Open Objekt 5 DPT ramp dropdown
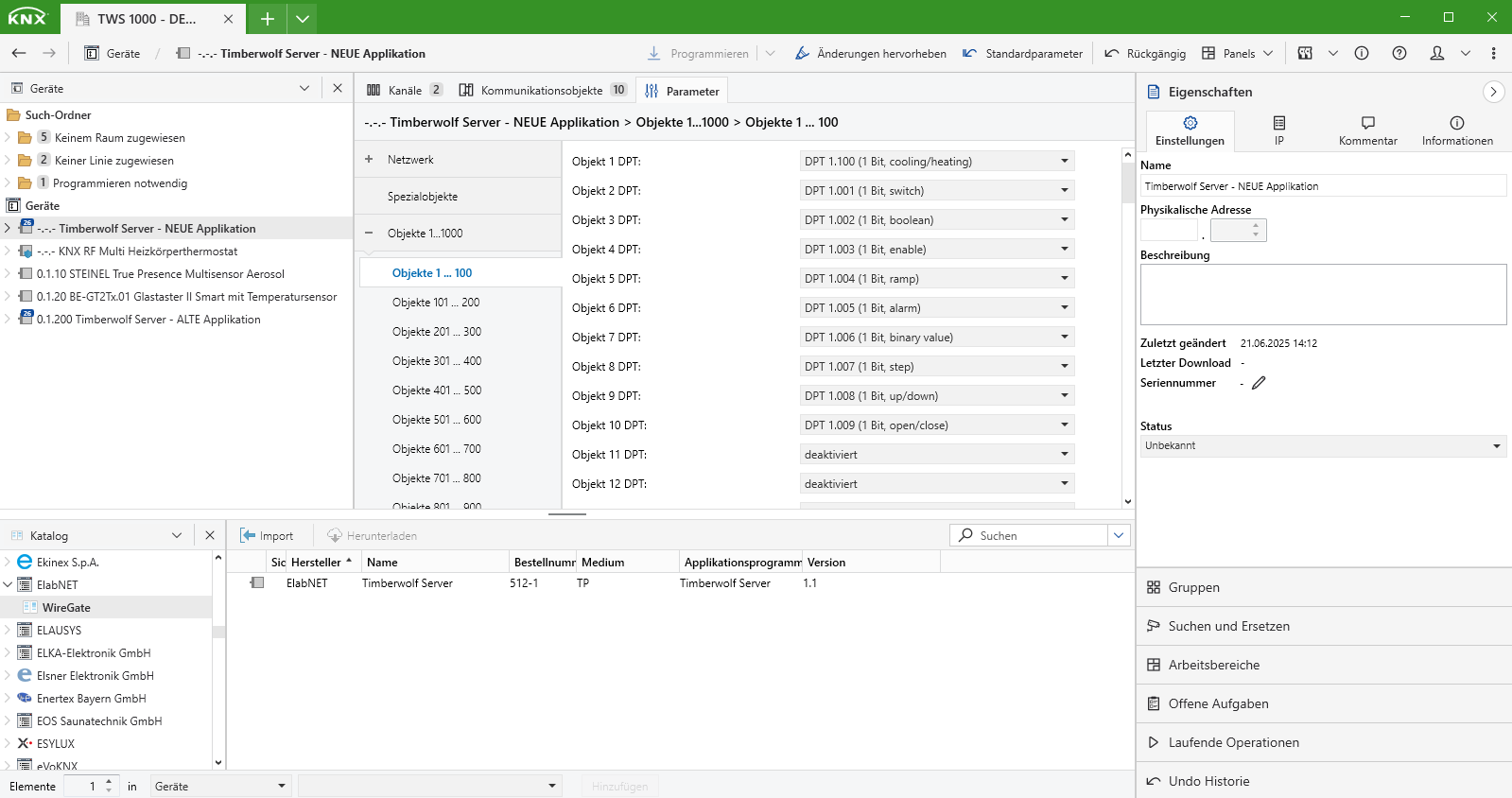Screen dimensions: 1512x798 937,279
